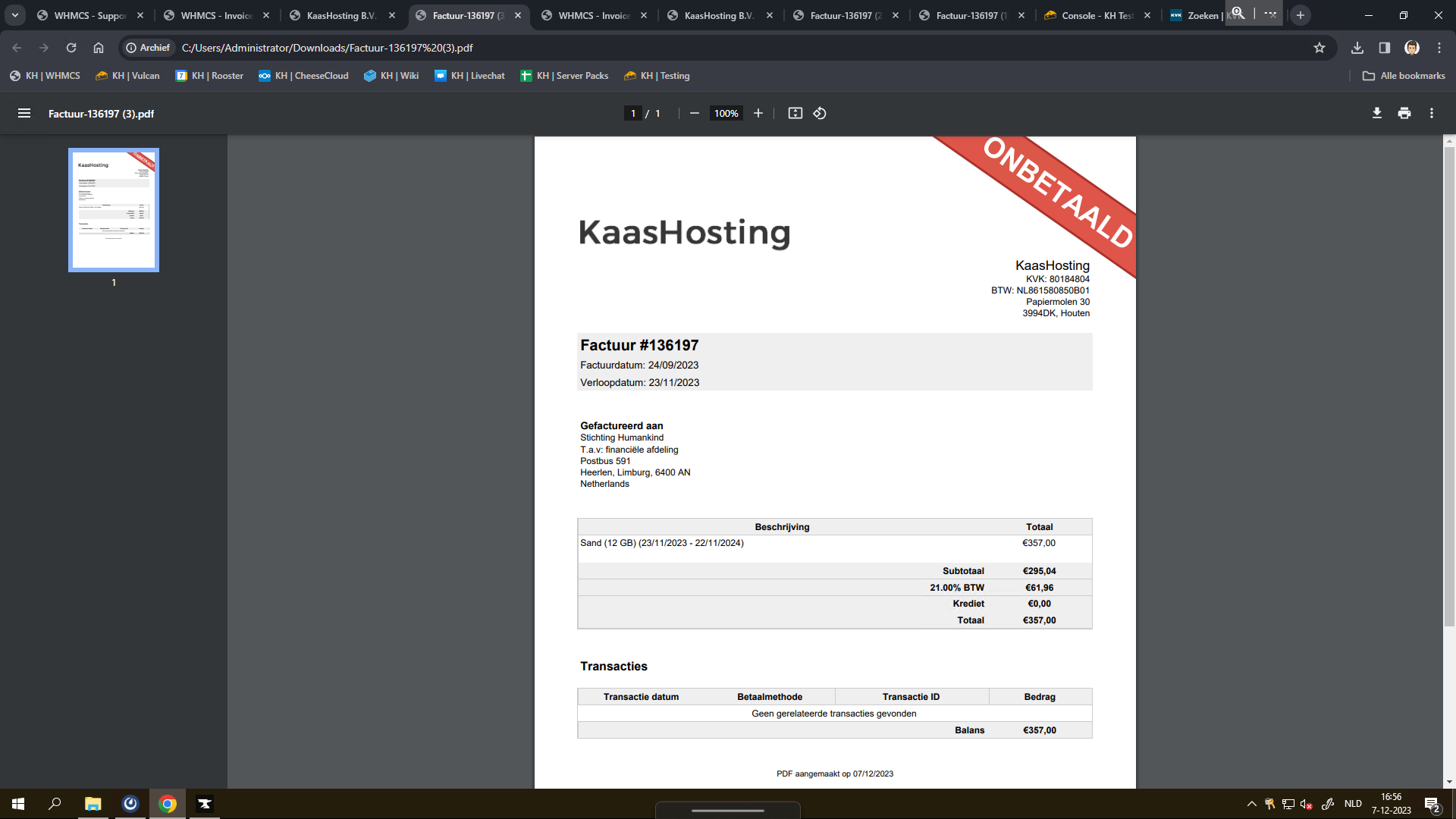Click the zoom percentage field
The width and height of the screenshot is (1456, 819).
pyautogui.click(x=726, y=113)
